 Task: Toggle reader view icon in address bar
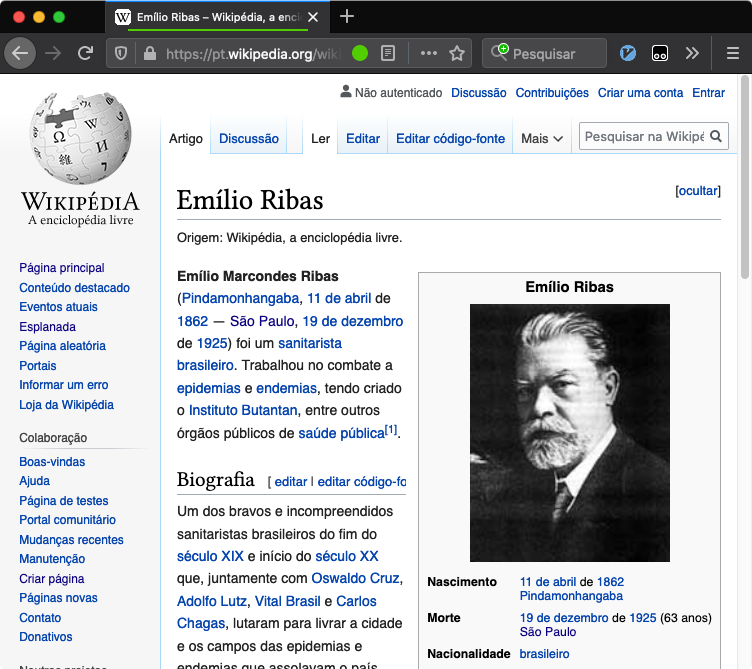[388, 53]
